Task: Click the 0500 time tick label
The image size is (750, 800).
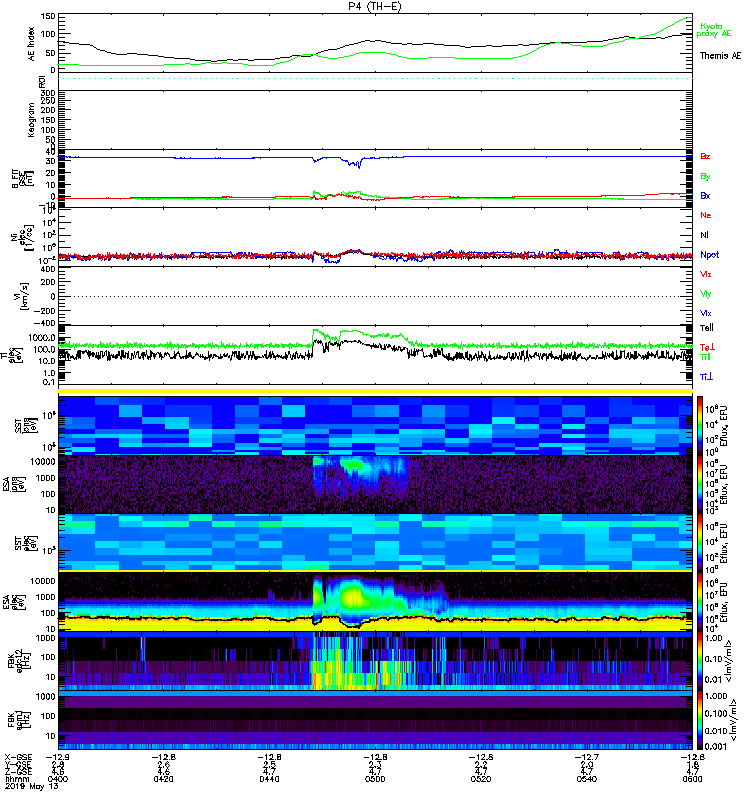Action: 375,779
